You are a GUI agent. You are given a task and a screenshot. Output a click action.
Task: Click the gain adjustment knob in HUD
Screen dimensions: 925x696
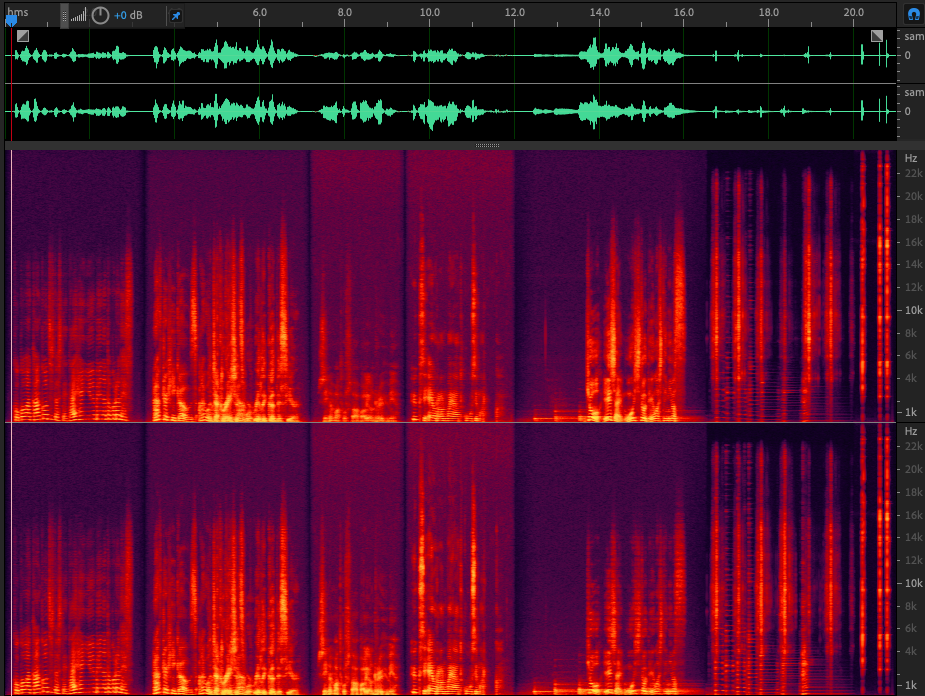(100, 15)
